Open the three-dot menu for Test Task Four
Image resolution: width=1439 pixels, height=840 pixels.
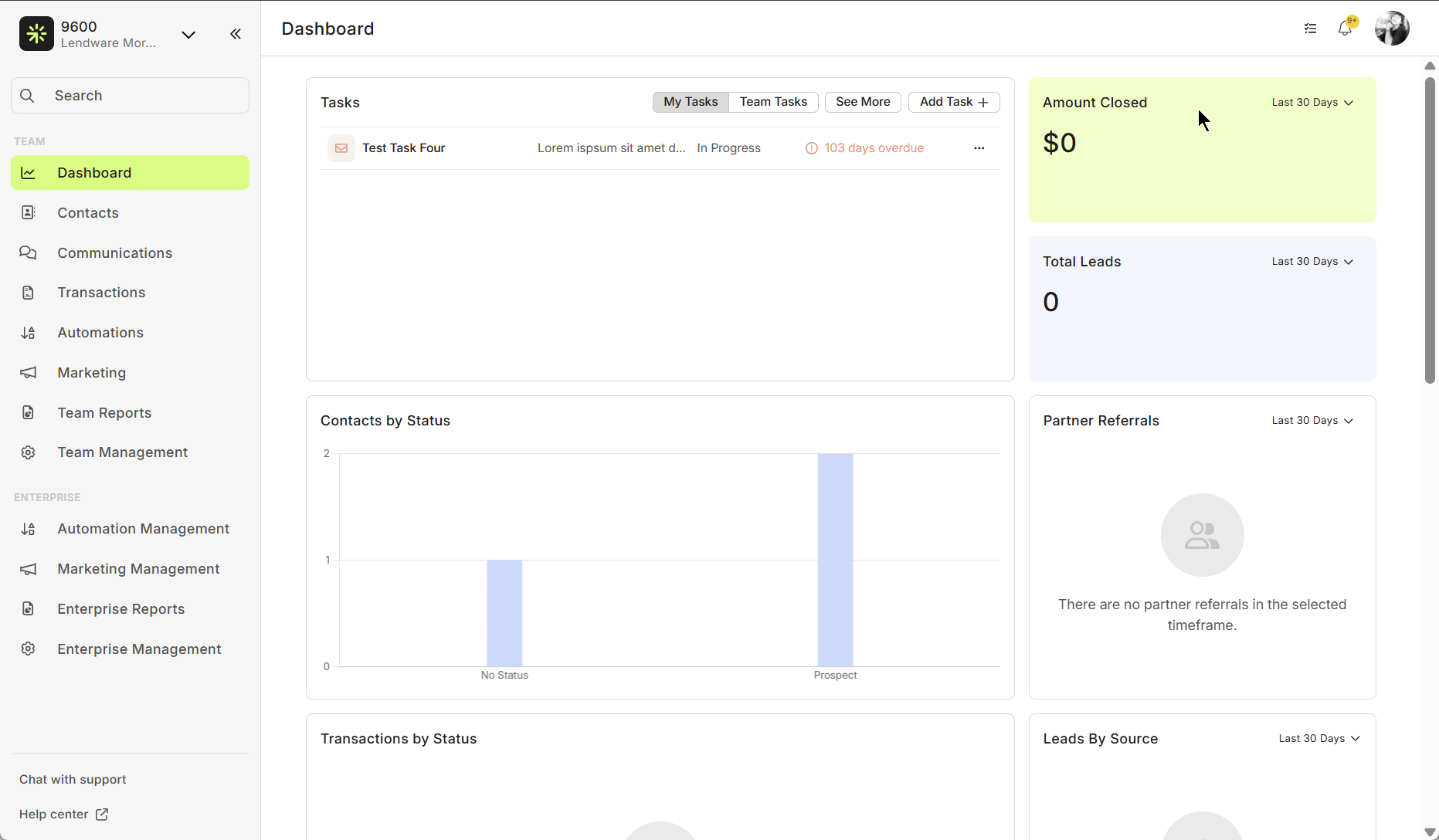click(979, 148)
